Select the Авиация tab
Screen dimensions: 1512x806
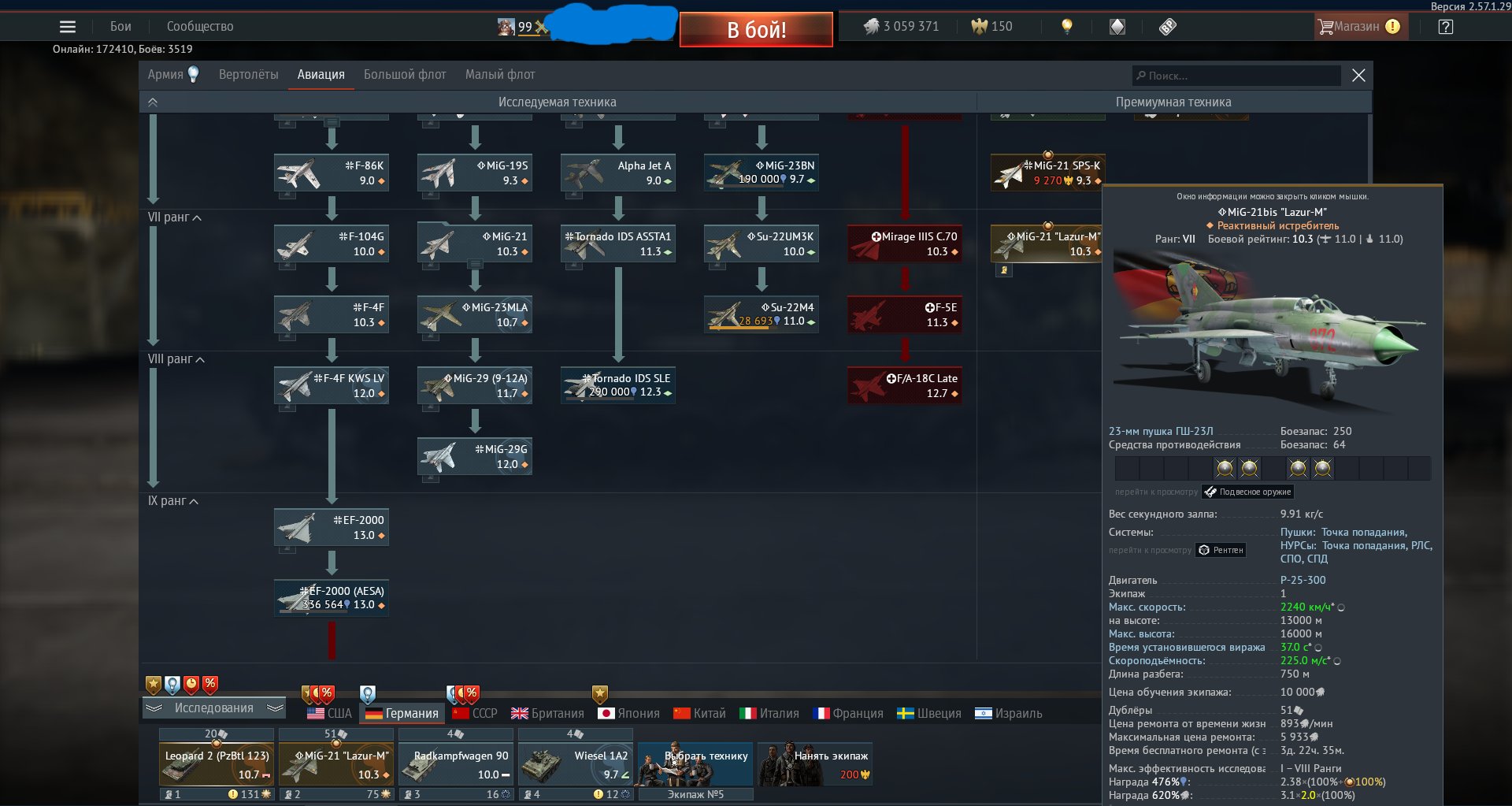(x=321, y=75)
